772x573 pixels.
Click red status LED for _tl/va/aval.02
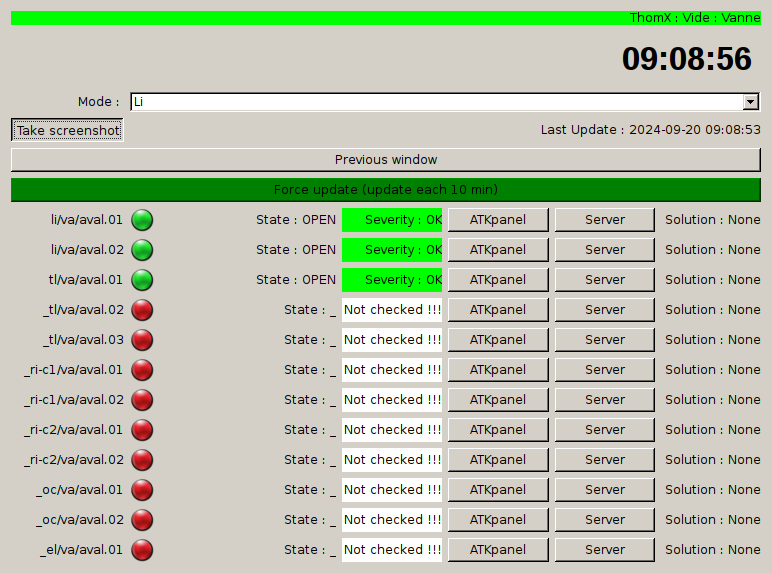coord(142,310)
